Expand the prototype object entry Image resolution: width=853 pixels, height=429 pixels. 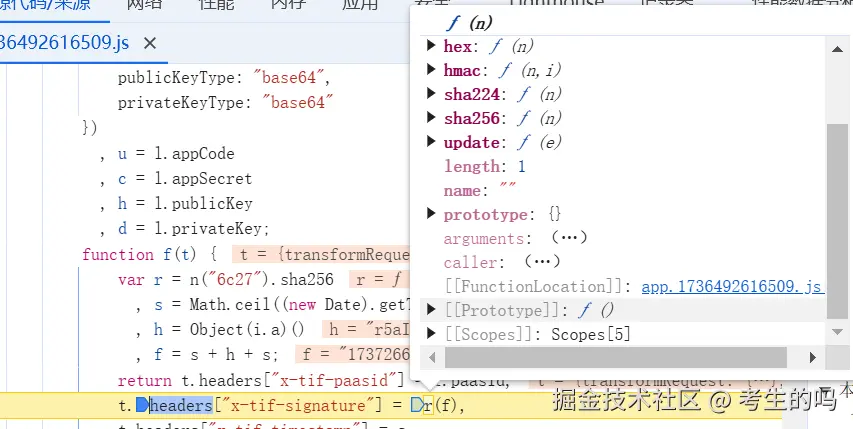pos(431,213)
